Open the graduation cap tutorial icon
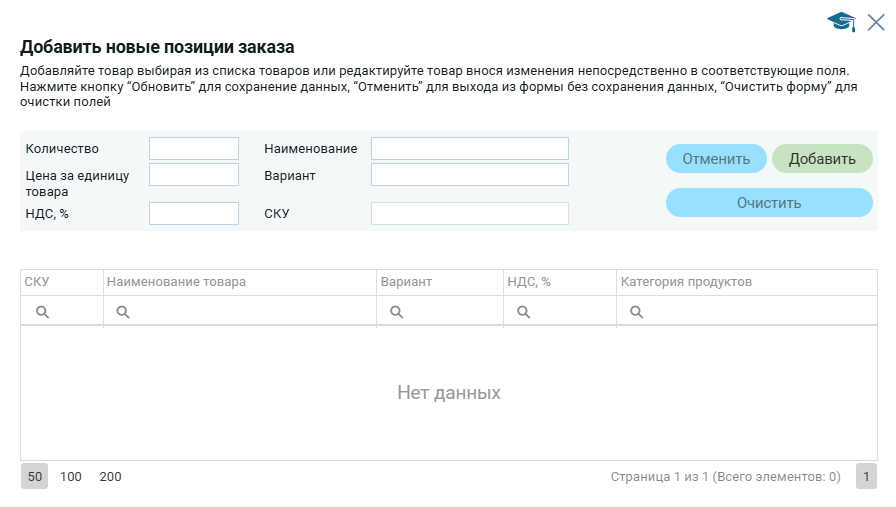Image resolution: width=896 pixels, height=507 pixels. (x=841, y=22)
